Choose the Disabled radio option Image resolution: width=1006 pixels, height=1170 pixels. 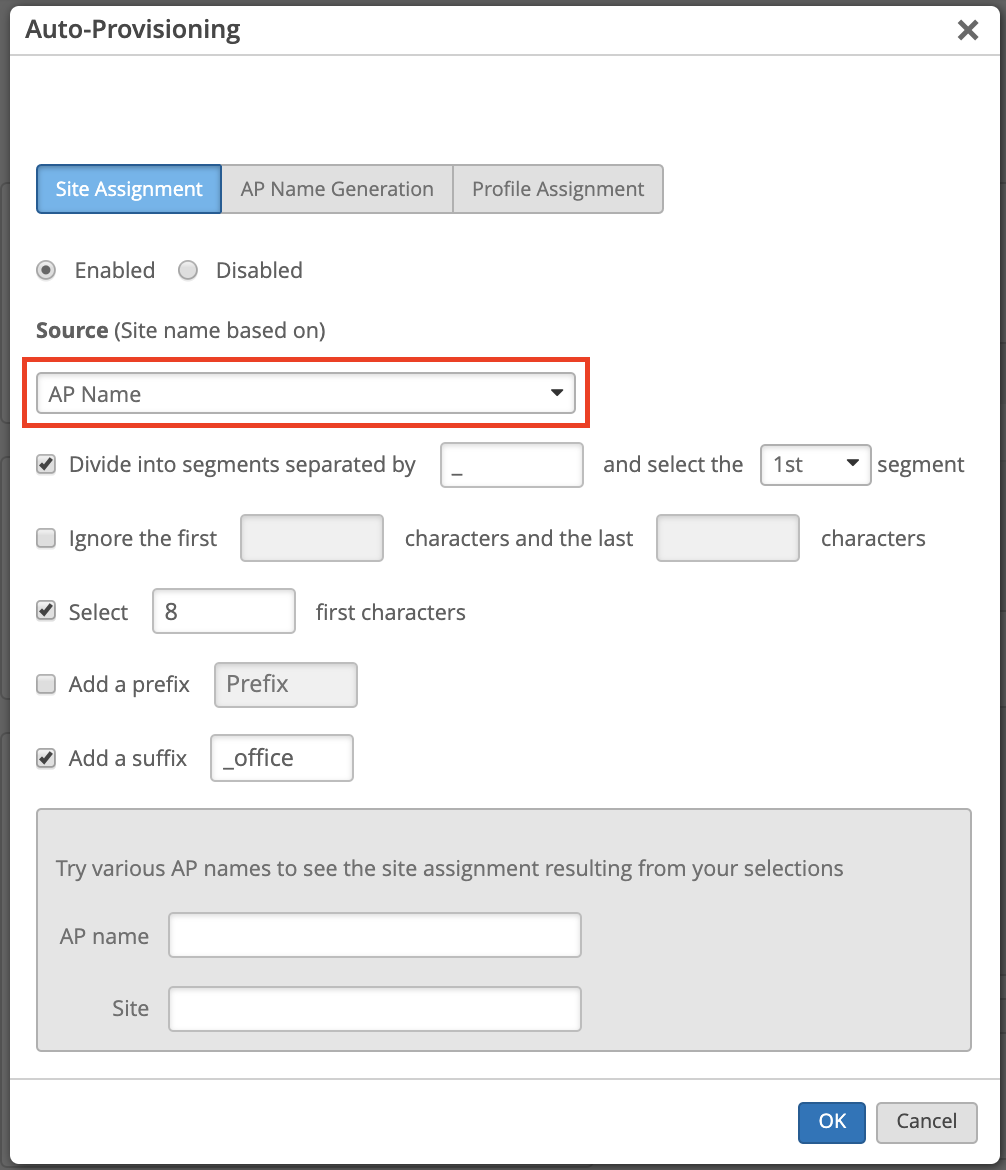(188, 270)
